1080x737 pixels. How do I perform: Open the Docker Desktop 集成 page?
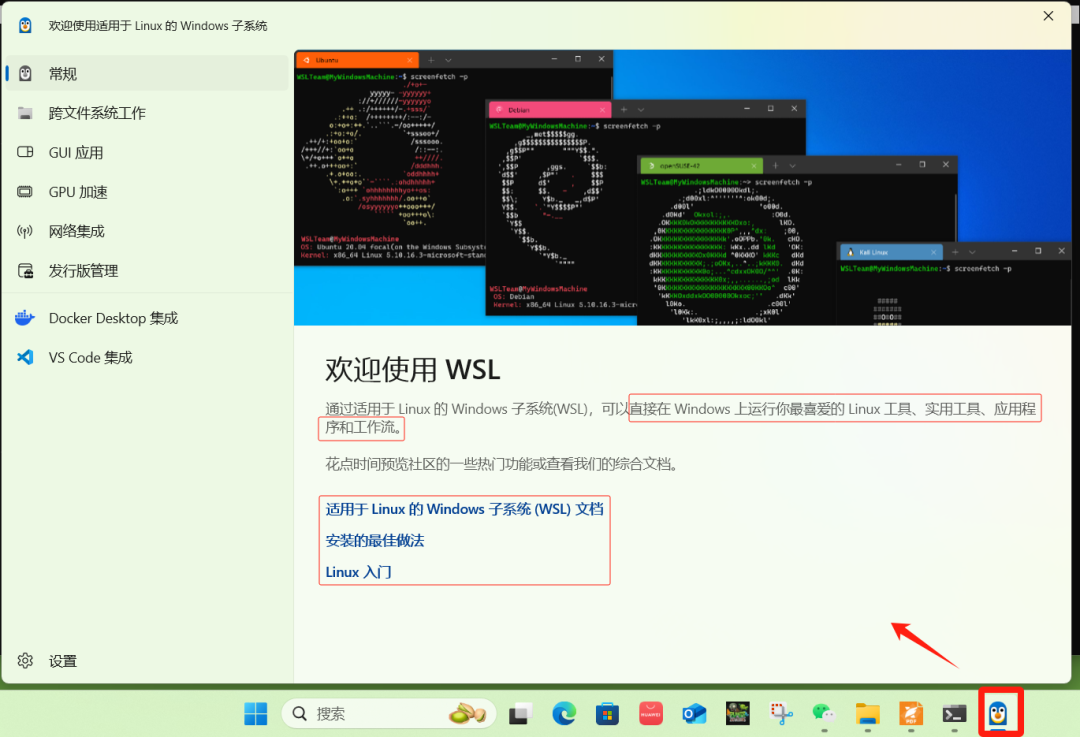coord(146,318)
